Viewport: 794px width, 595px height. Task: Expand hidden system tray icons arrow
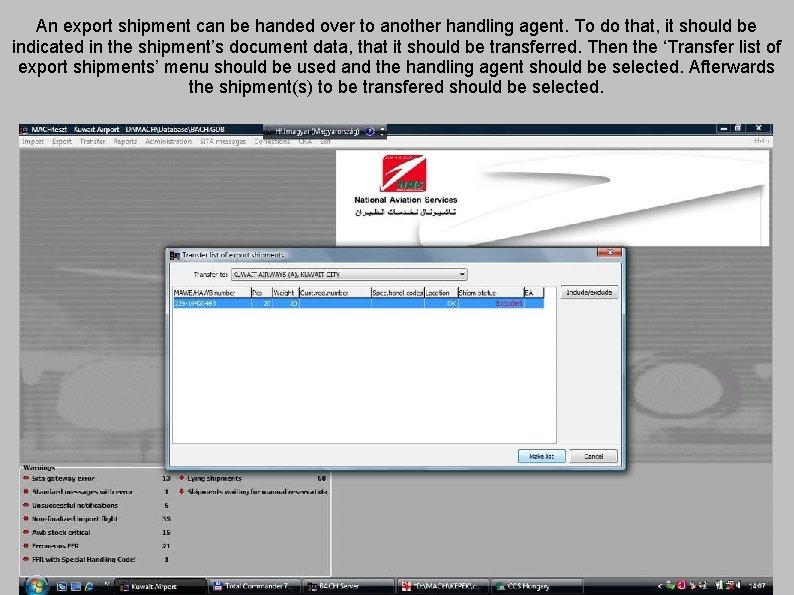pyautogui.click(x=660, y=586)
